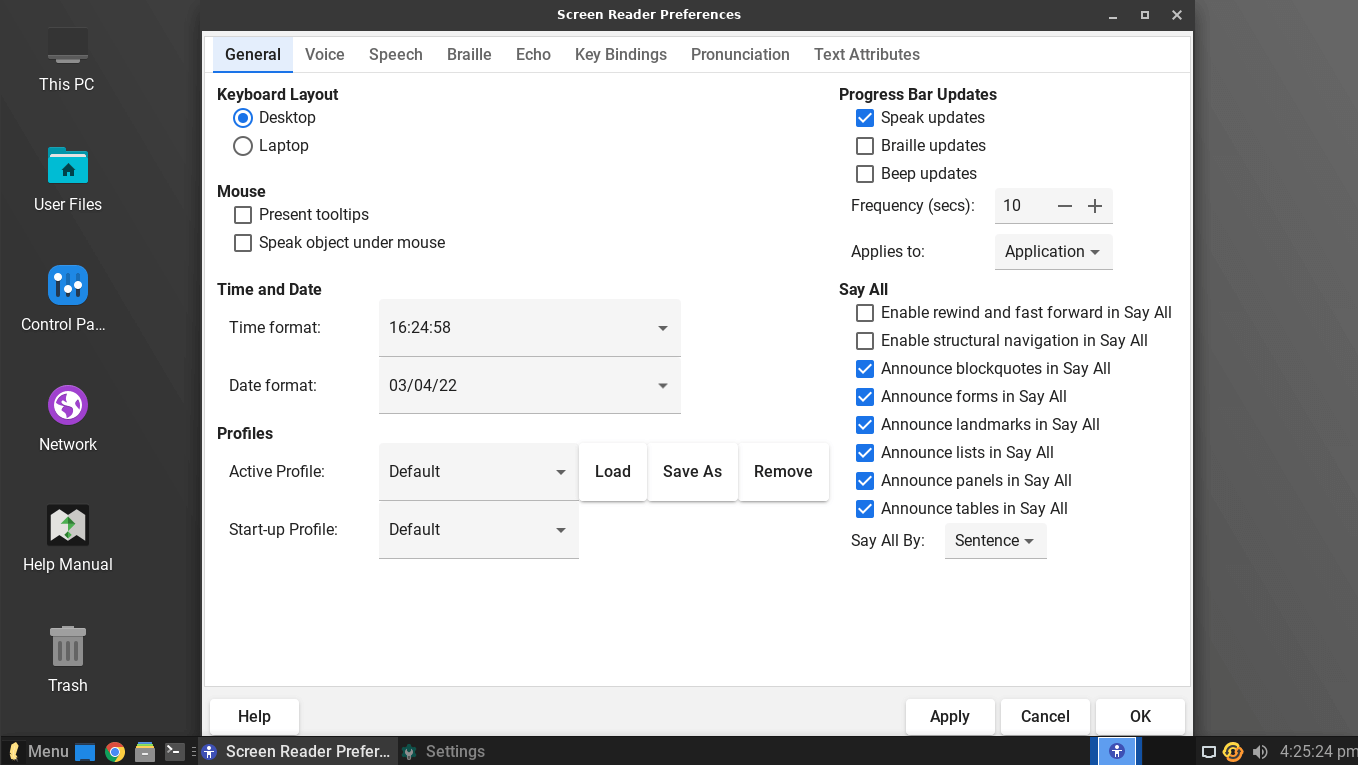Open the Network desktop icon
Screen dimensions: 1358x765
coord(68,419)
